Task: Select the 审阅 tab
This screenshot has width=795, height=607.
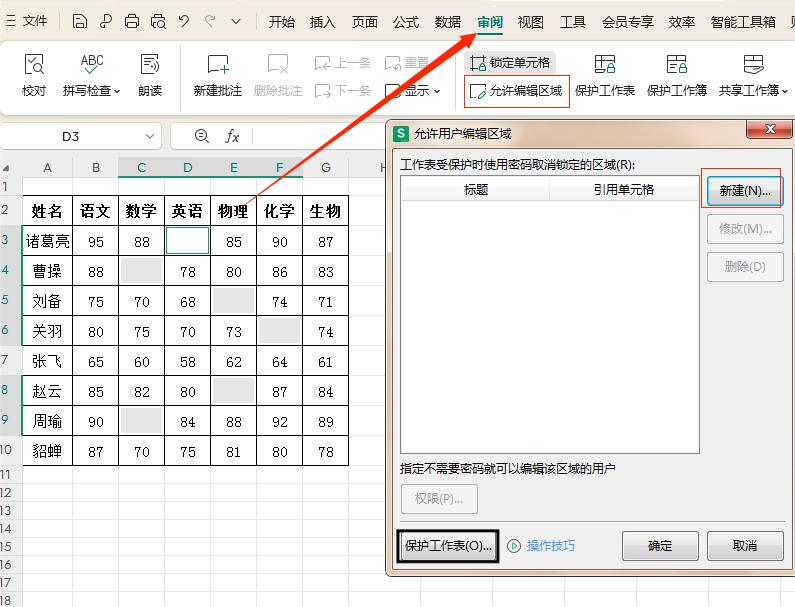Action: point(490,22)
